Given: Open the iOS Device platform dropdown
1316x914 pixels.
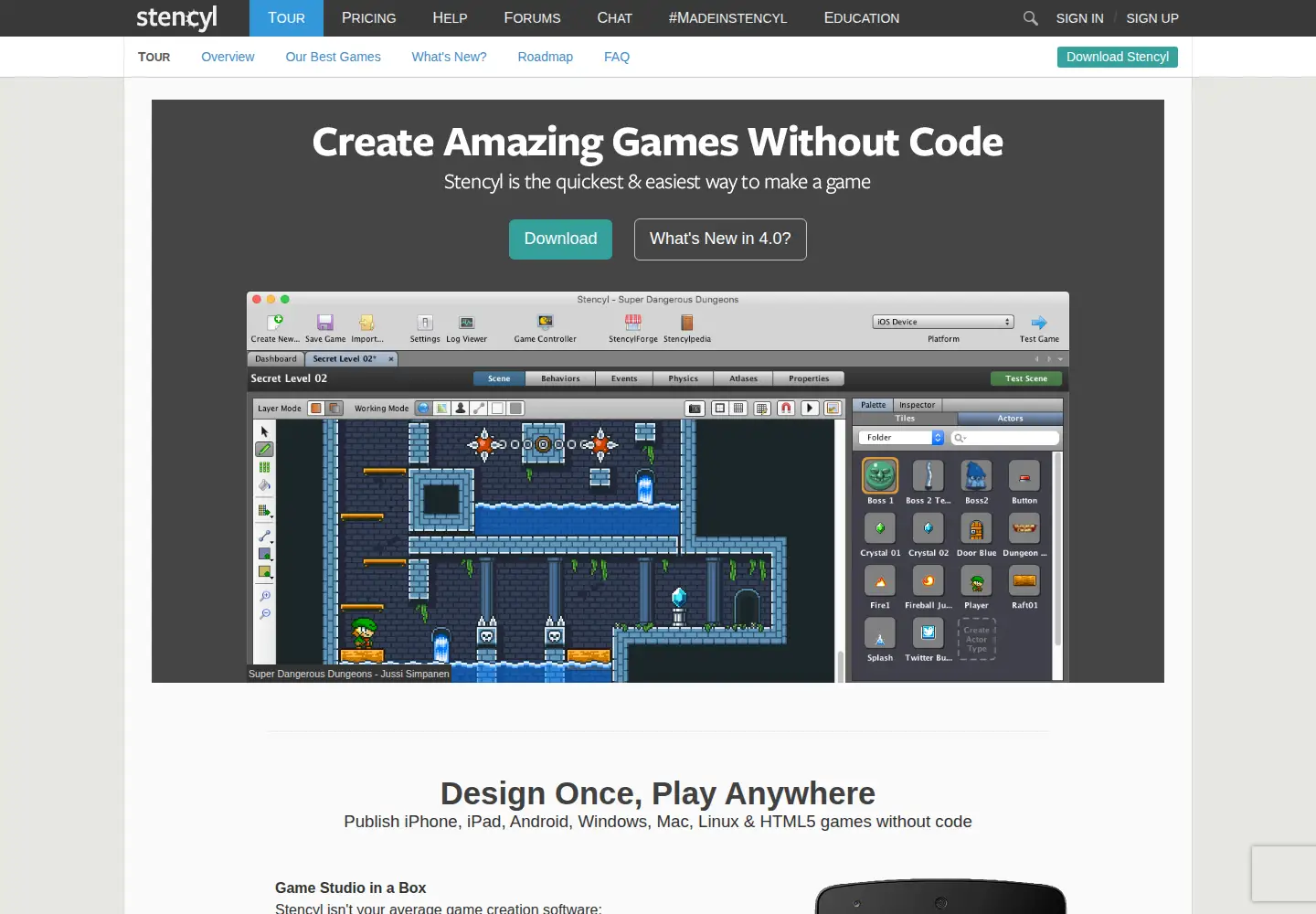Looking at the screenshot, I should (943, 322).
